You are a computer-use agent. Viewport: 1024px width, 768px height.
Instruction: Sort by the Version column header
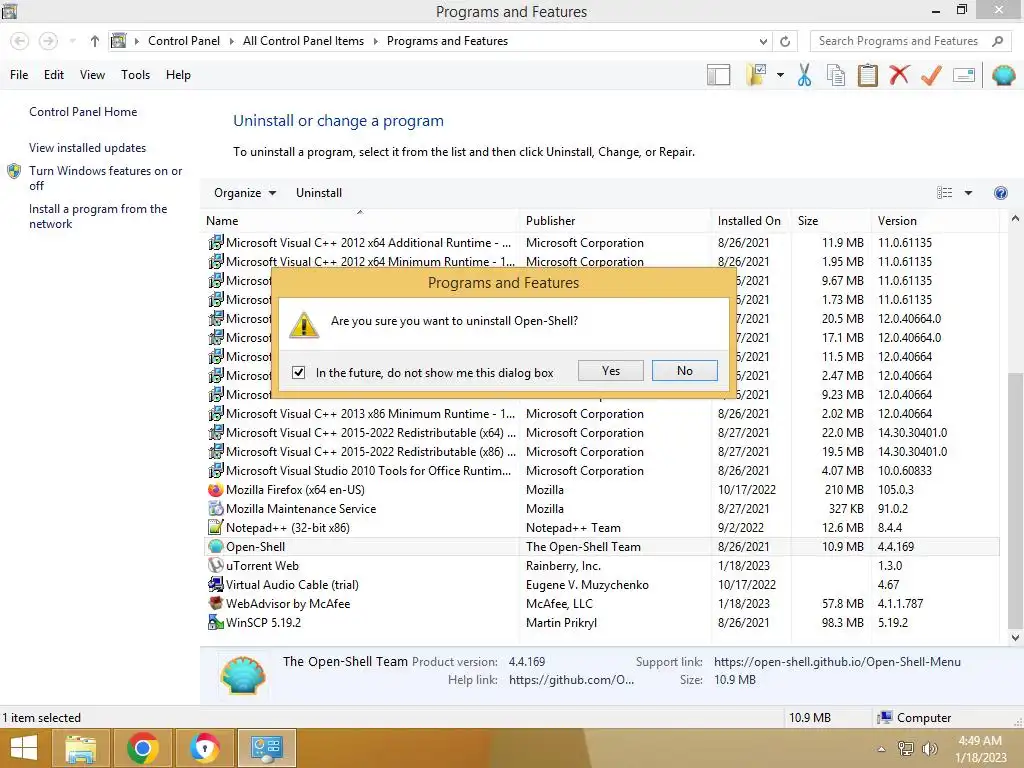pos(935,221)
